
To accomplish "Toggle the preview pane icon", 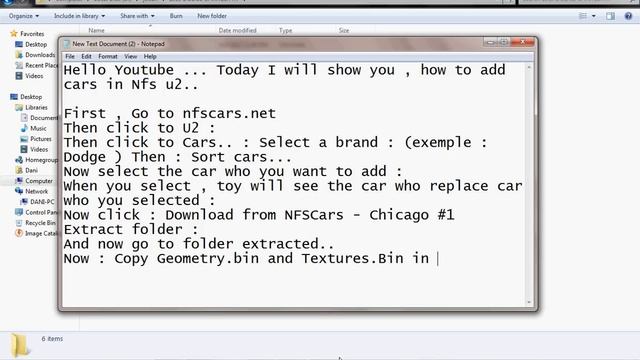I will 610,16.
